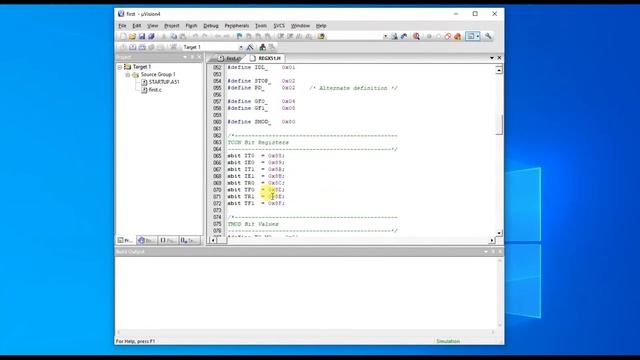Select STARTUP.A51 in the project tree
Viewport: 640px width, 360px height.
164,82
